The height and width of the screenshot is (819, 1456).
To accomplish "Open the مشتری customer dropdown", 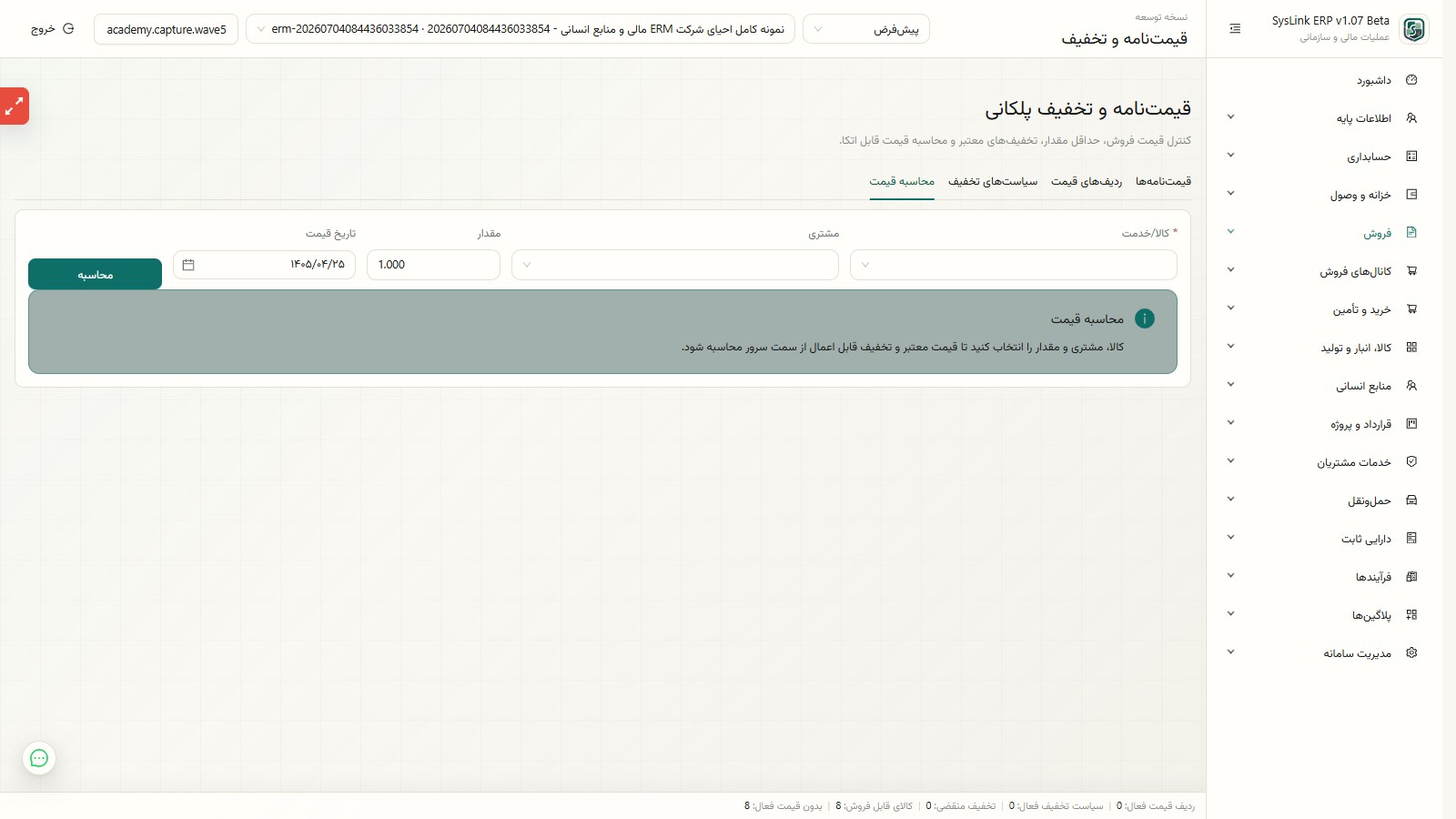I will 675,265.
